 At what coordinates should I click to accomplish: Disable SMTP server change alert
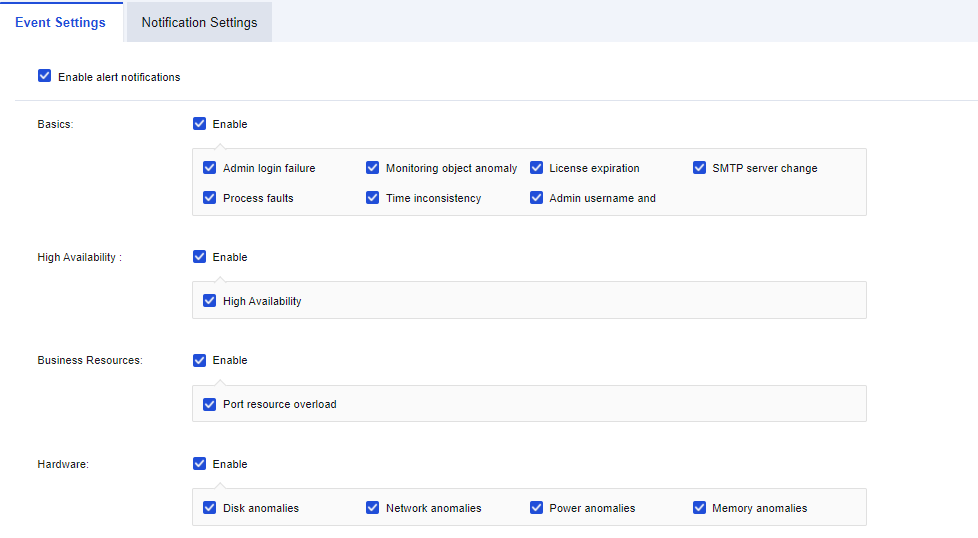click(x=700, y=168)
